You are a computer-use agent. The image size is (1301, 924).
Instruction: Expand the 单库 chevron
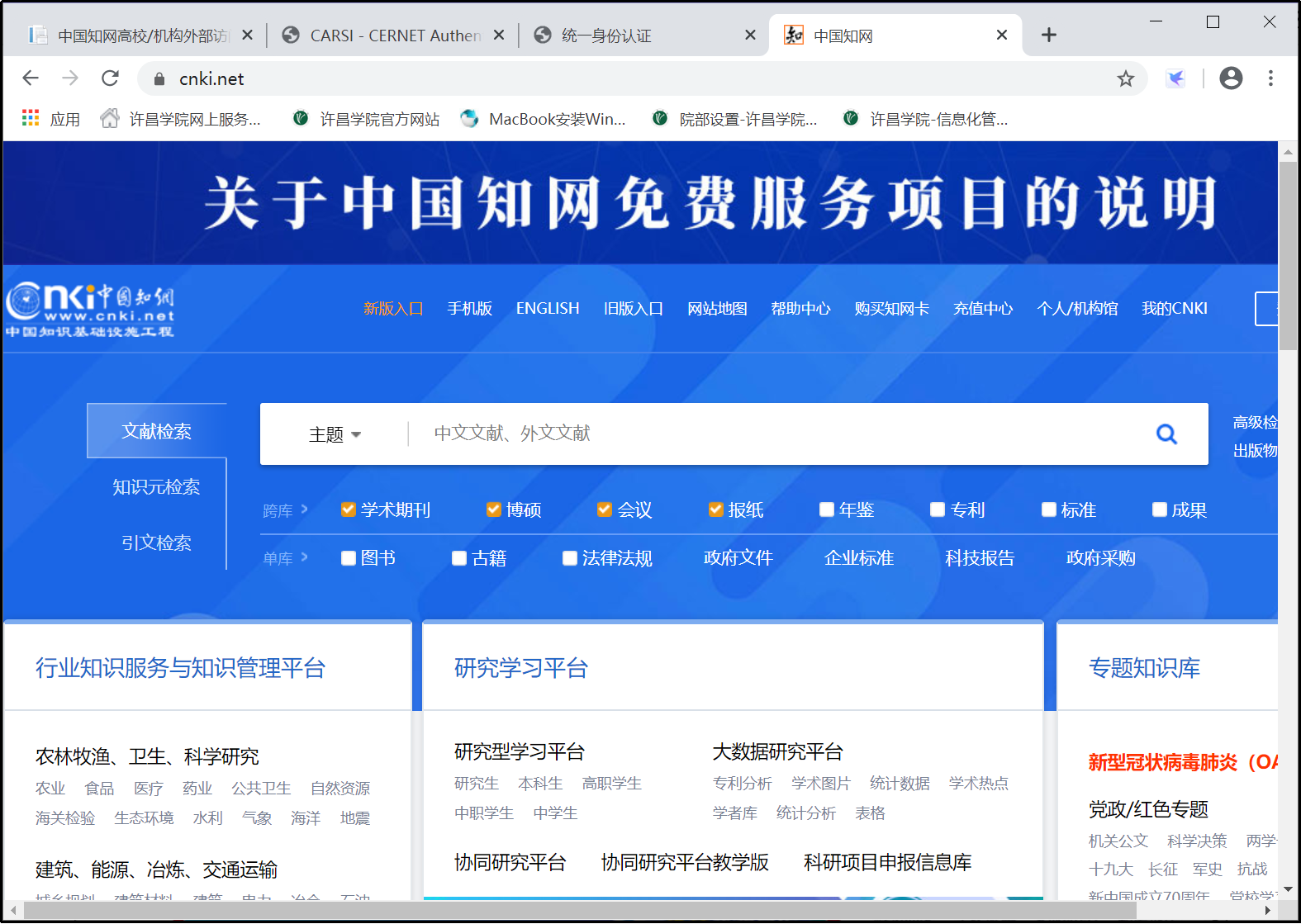pyautogui.click(x=305, y=557)
